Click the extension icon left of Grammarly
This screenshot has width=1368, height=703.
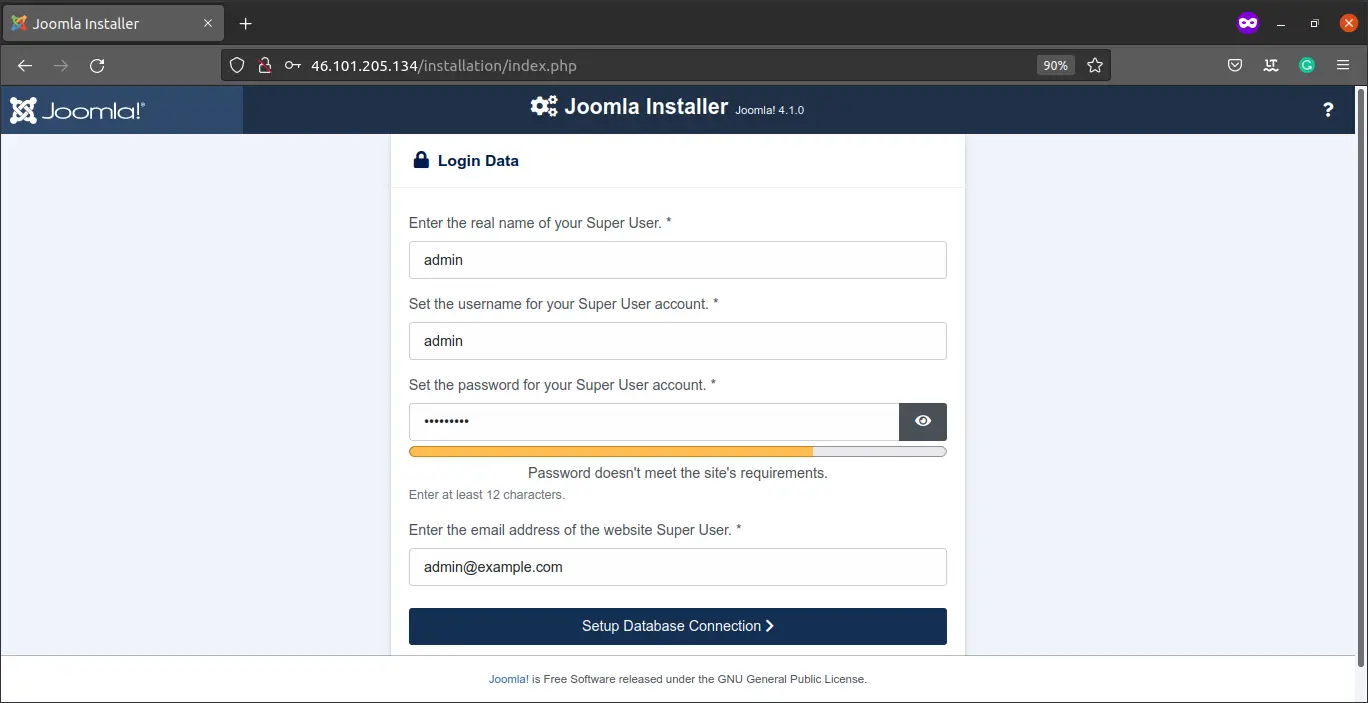[1271, 66]
